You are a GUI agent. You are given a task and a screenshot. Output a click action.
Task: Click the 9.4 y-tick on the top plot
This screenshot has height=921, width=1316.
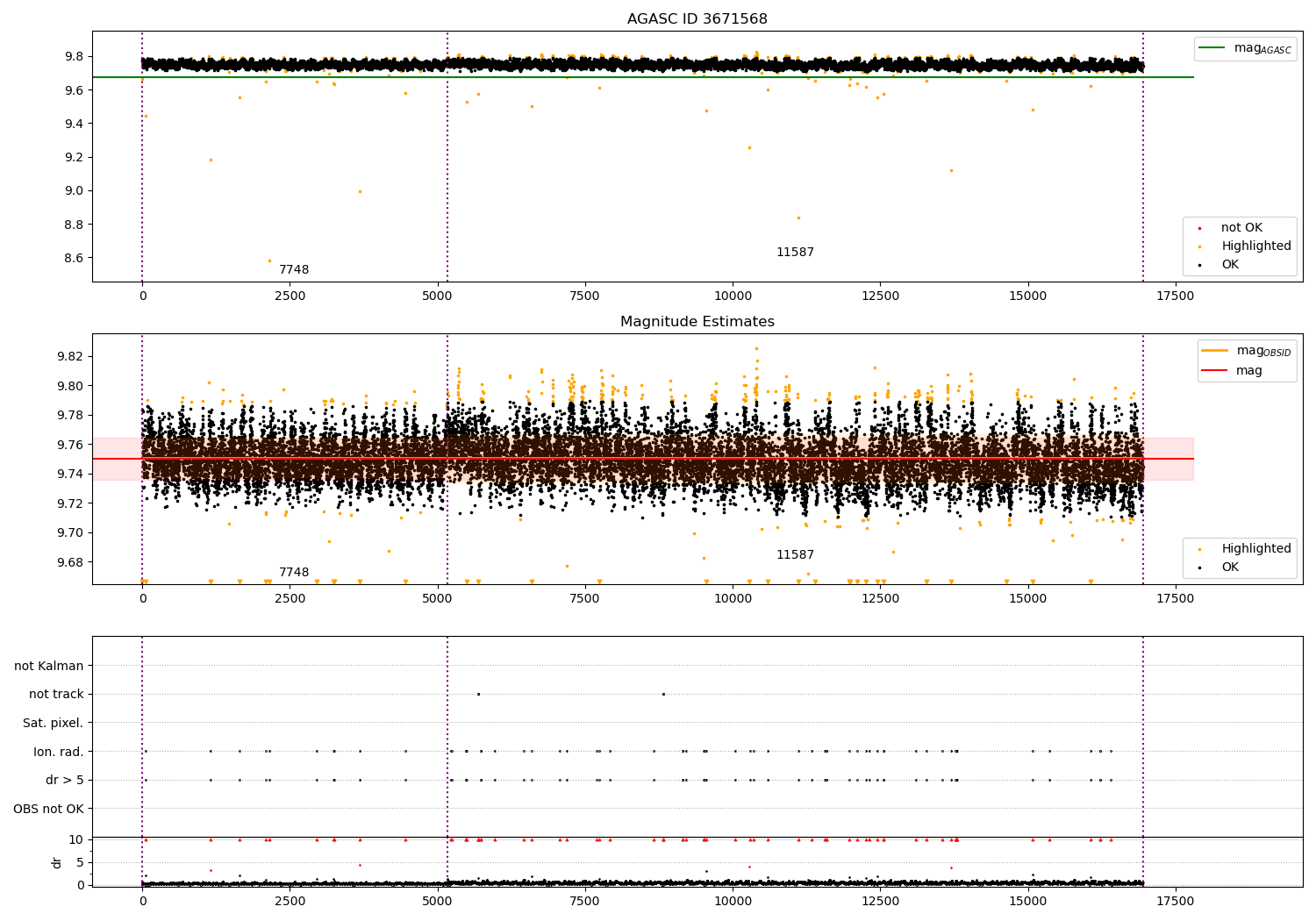[x=74, y=124]
